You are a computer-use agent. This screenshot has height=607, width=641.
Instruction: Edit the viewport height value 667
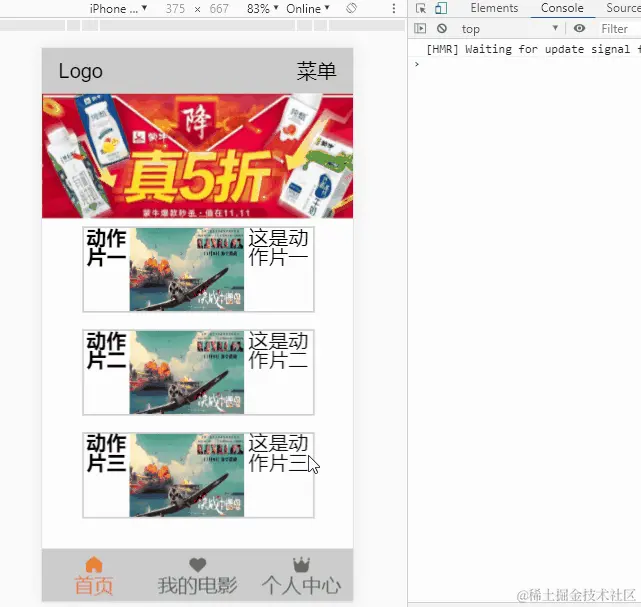click(x=219, y=9)
